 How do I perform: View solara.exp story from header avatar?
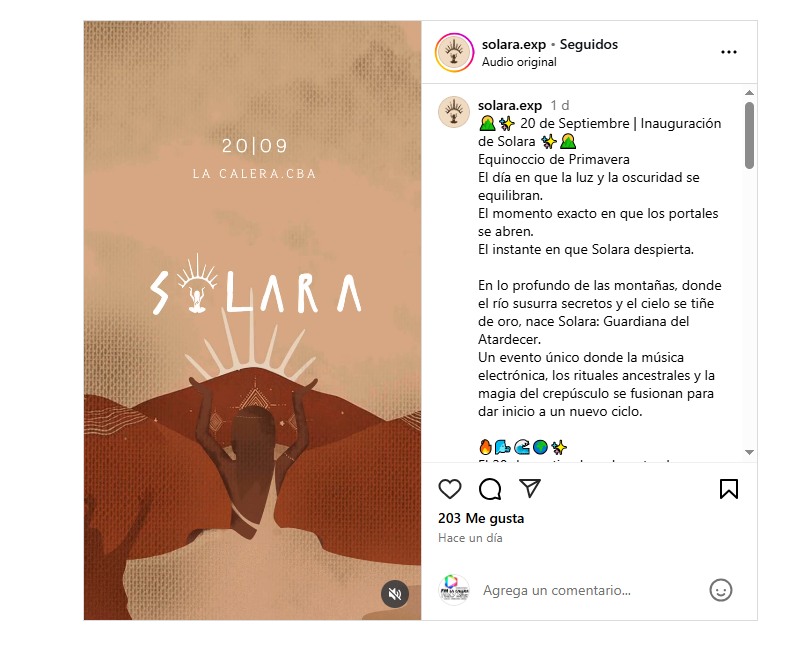pyautogui.click(x=454, y=52)
